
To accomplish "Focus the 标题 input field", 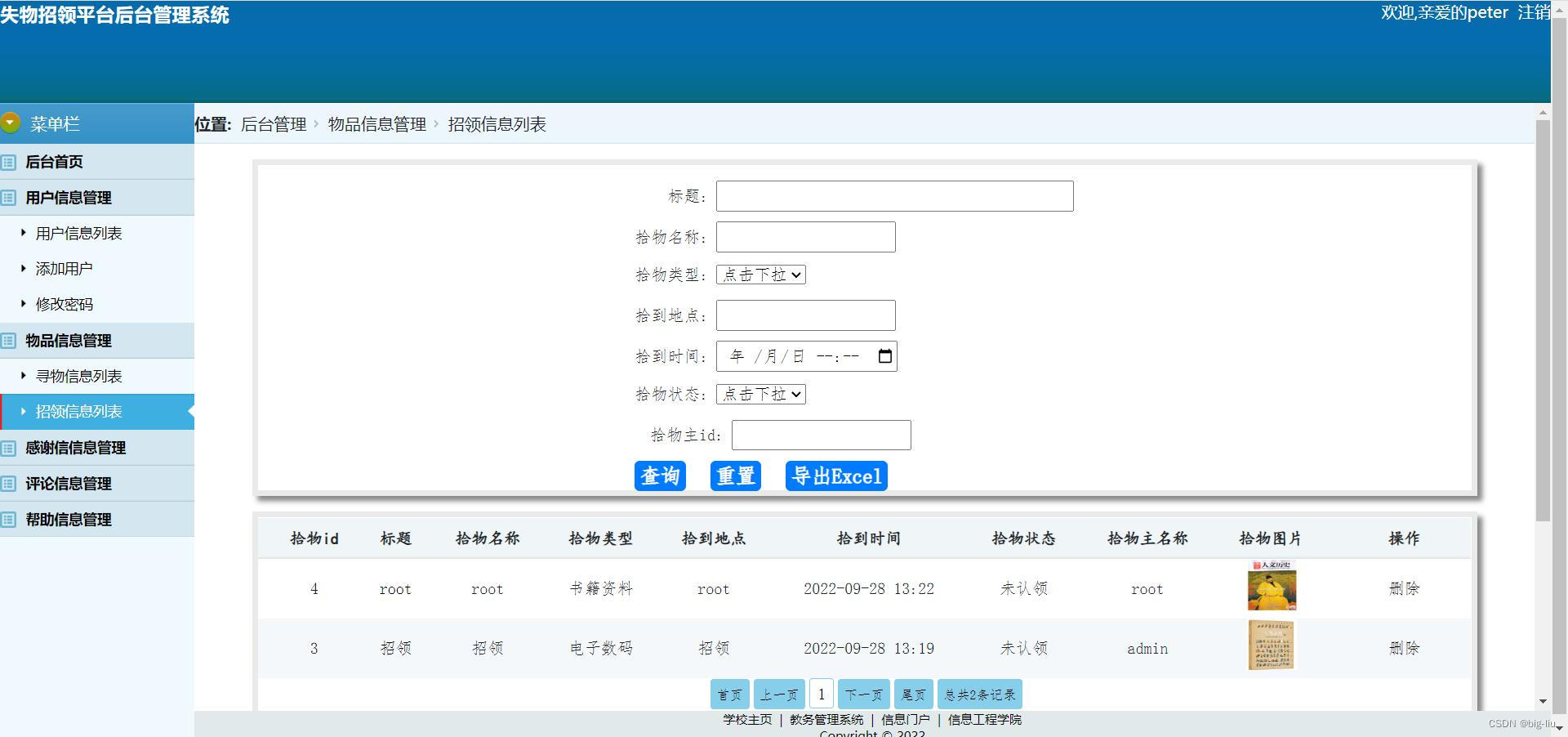I will tap(895, 196).
